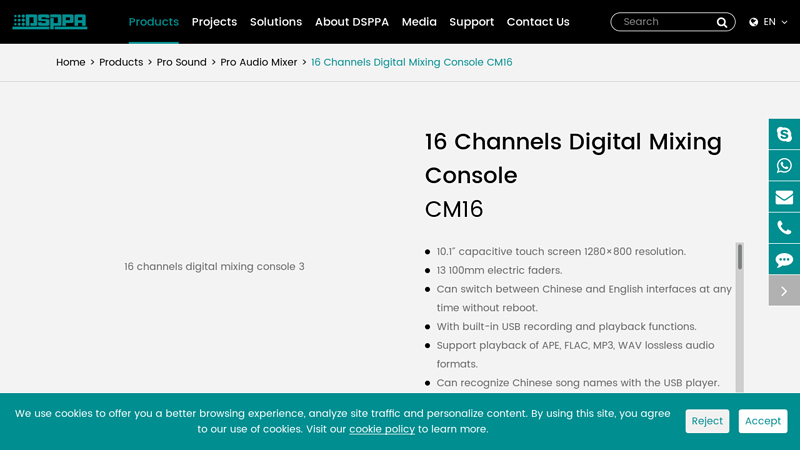Image resolution: width=800 pixels, height=450 pixels.
Task: Open the Media menu
Action: click(x=419, y=22)
